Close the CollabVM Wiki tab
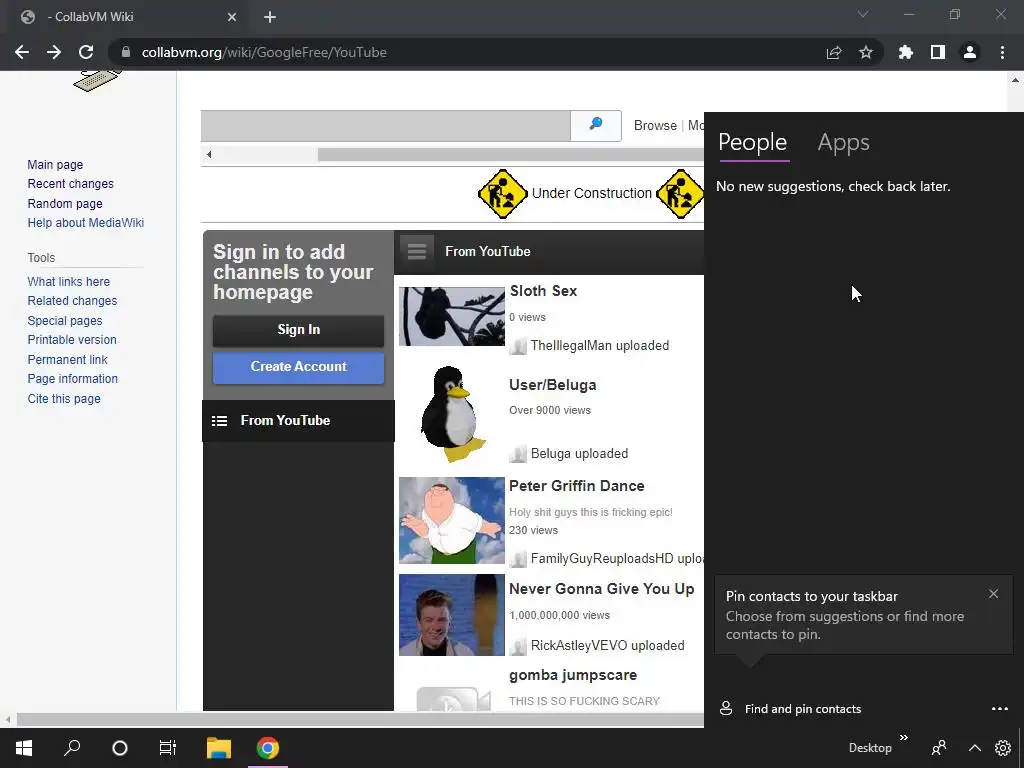Screen dimensions: 1024x768 [232, 17]
